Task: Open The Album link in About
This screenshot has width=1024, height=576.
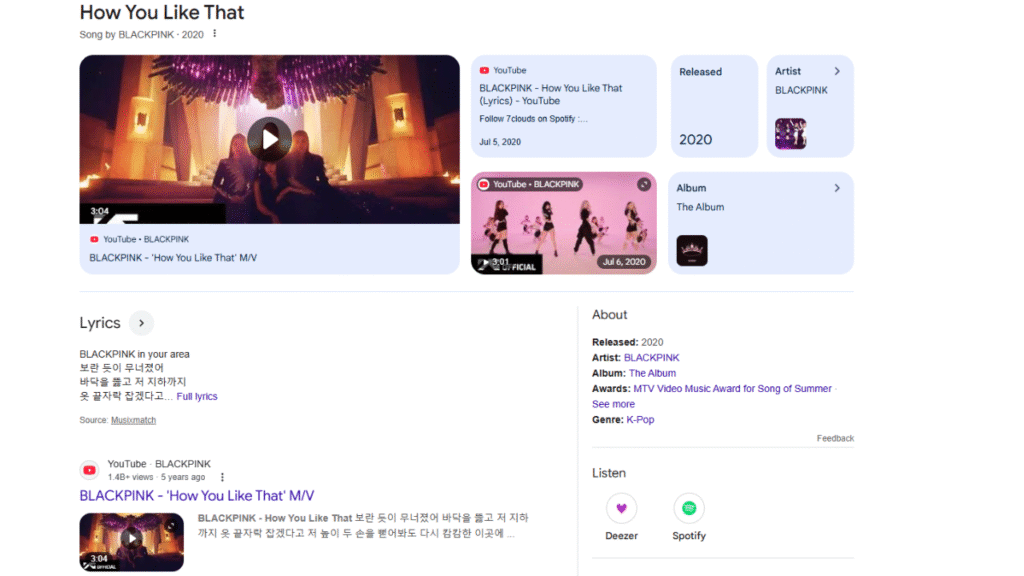Action: pyautogui.click(x=652, y=374)
